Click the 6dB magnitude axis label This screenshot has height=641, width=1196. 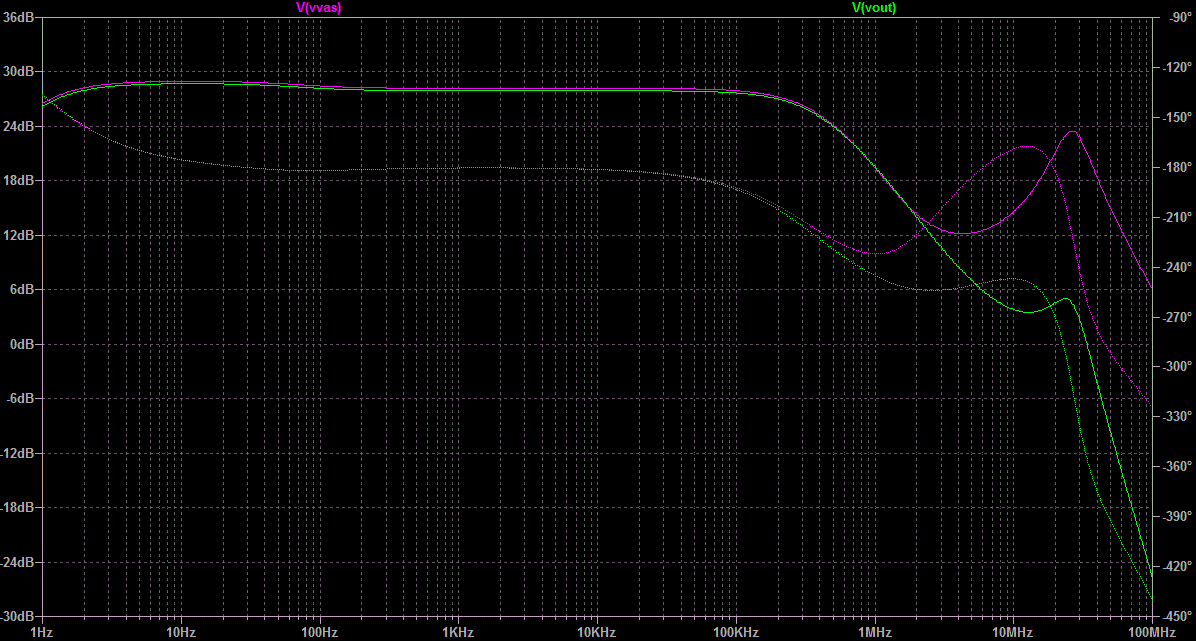(21, 289)
